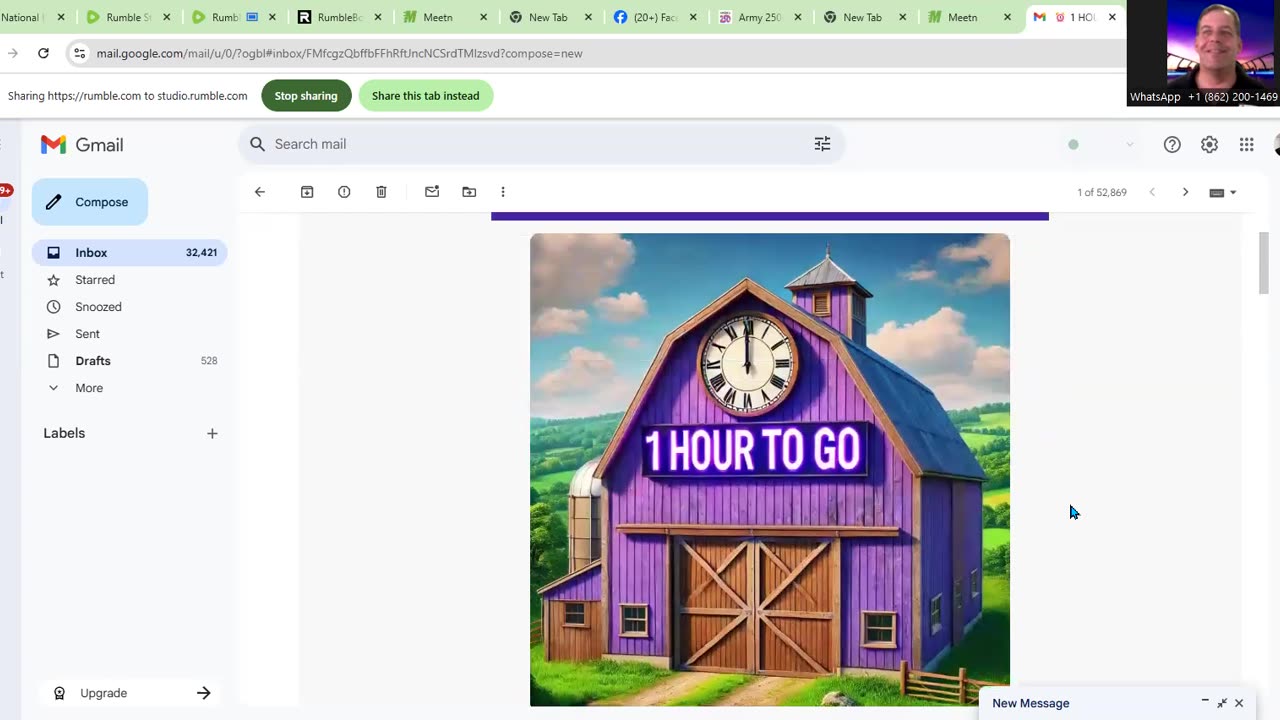Mark the email as unread
Image resolution: width=1280 pixels, height=720 pixels.
pos(432,192)
